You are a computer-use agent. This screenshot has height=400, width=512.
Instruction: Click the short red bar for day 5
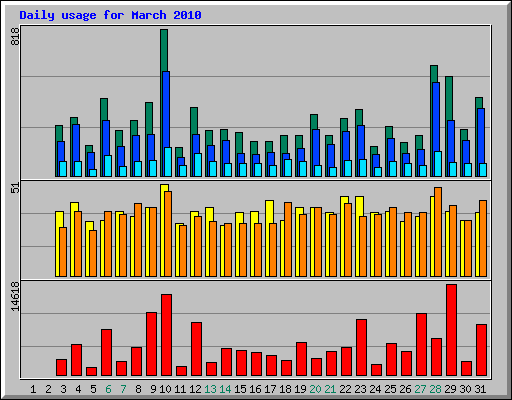click(91, 372)
